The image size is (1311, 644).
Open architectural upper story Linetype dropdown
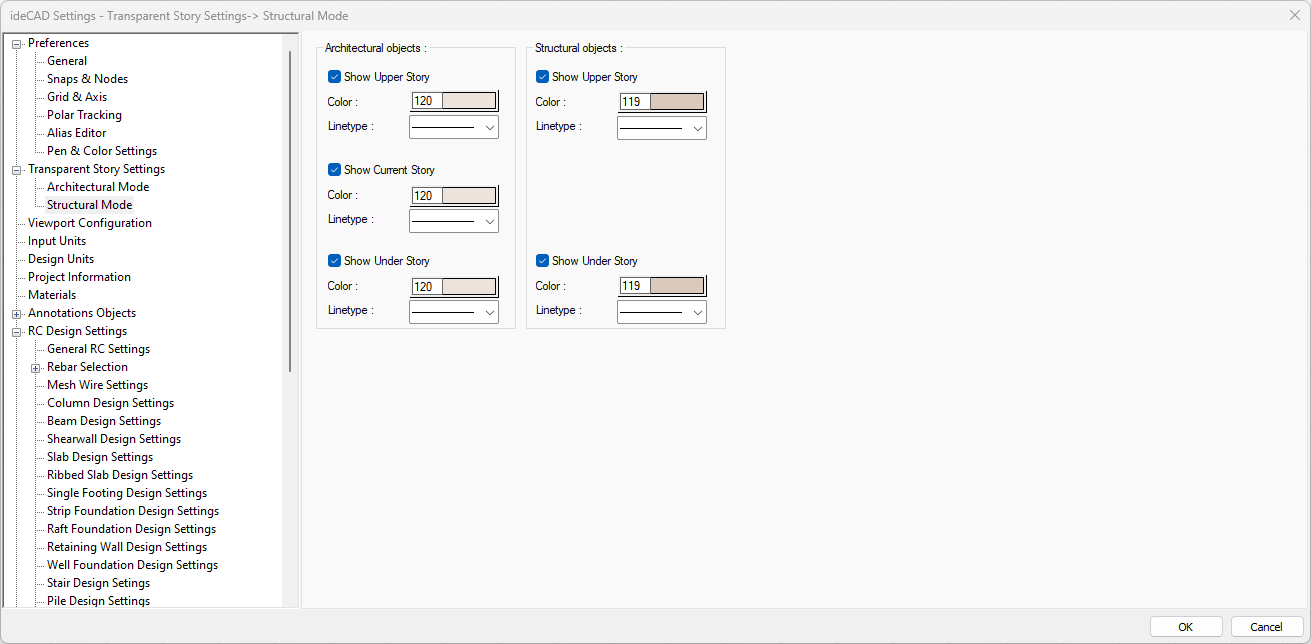(453, 127)
